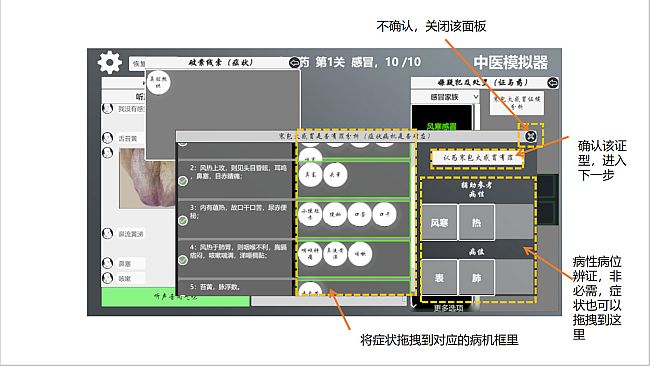
Task: Open the tongue photo in chat
Action: 146,178
